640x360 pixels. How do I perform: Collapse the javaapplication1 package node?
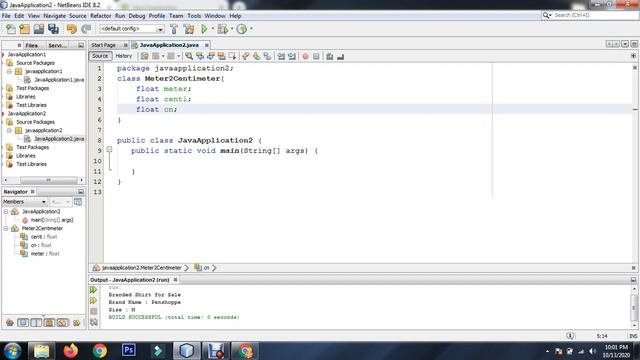coord(9,71)
